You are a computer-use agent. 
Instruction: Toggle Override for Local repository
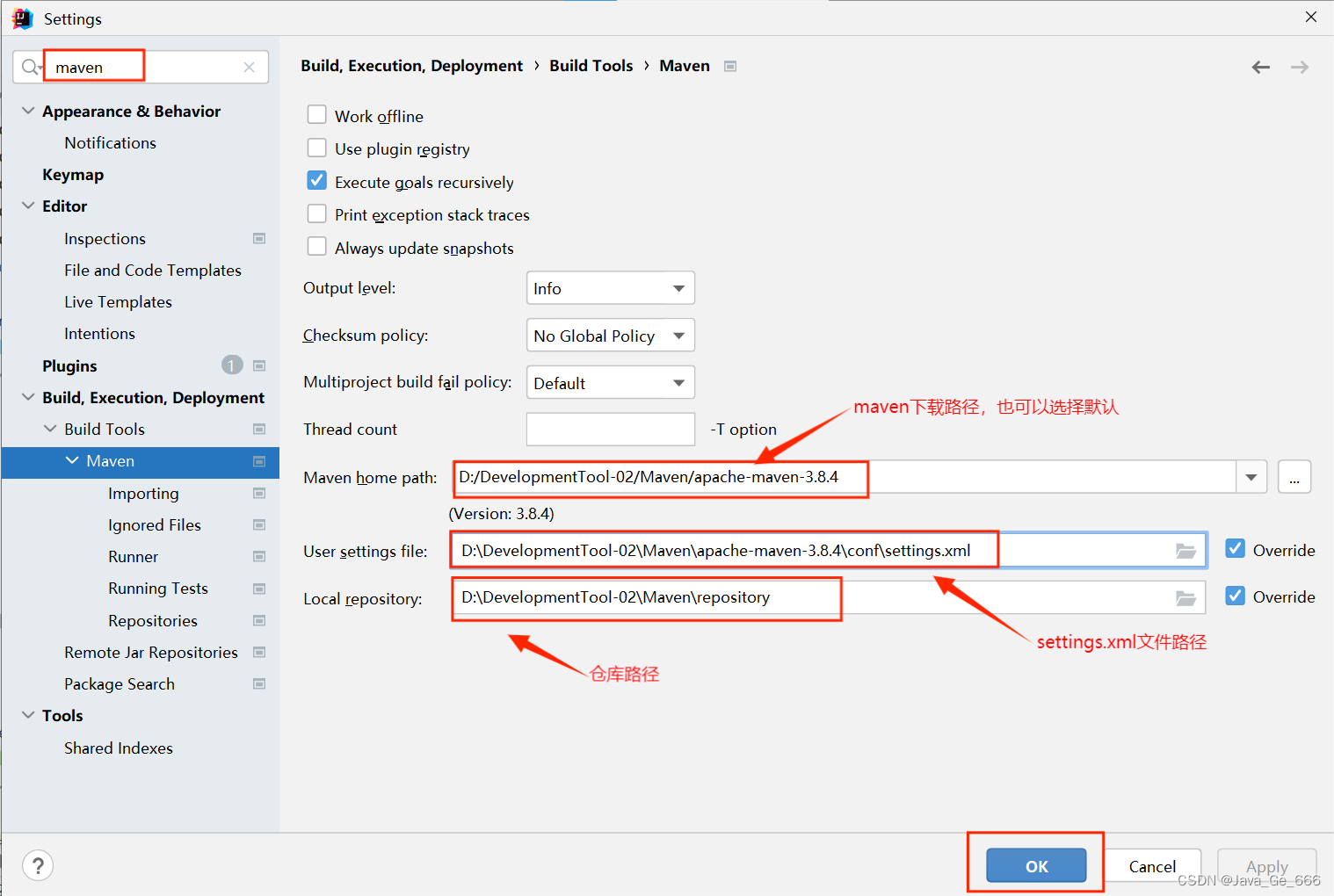click(1236, 596)
